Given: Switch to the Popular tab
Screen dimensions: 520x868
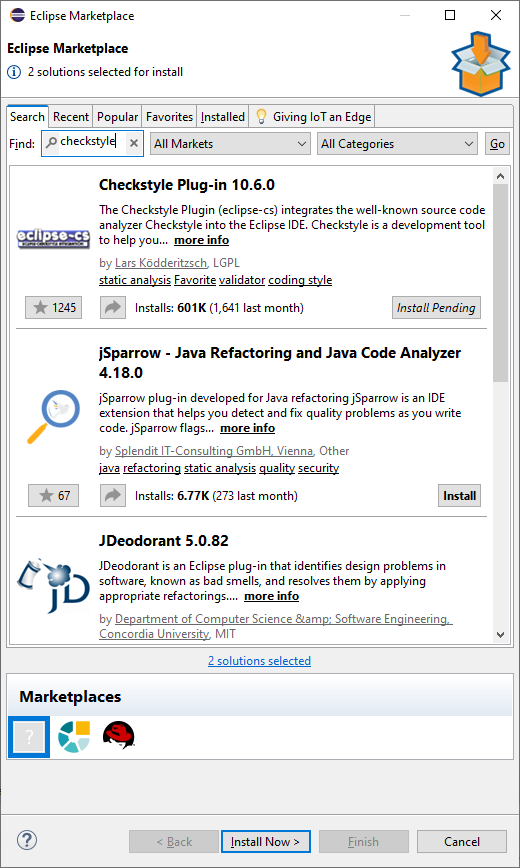Looking at the screenshot, I should [117, 117].
